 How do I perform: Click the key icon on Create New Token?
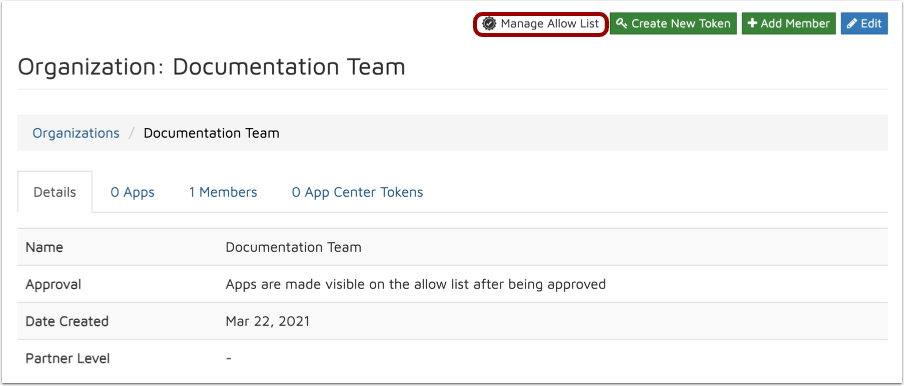(x=622, y=24)
